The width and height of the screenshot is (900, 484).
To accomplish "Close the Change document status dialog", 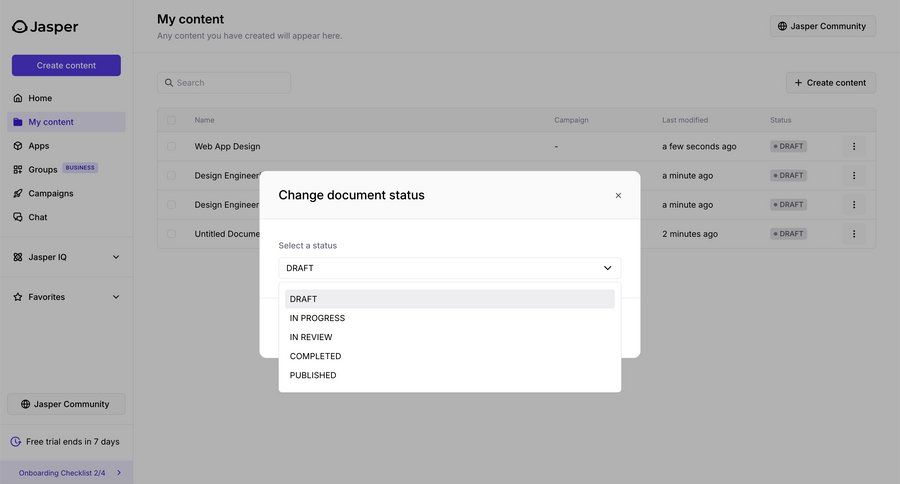I will click(x=618, y=195).
